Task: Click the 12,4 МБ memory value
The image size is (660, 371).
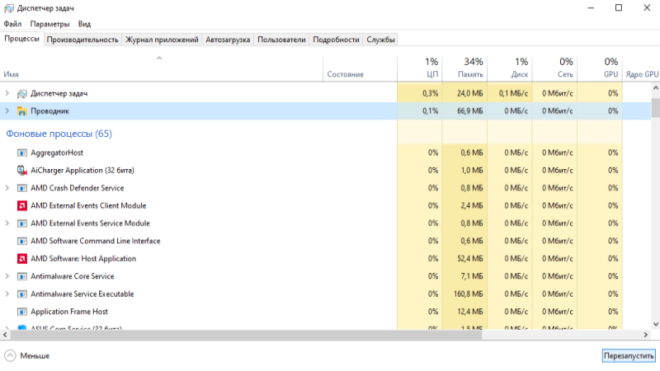Action: coord(470,312)
